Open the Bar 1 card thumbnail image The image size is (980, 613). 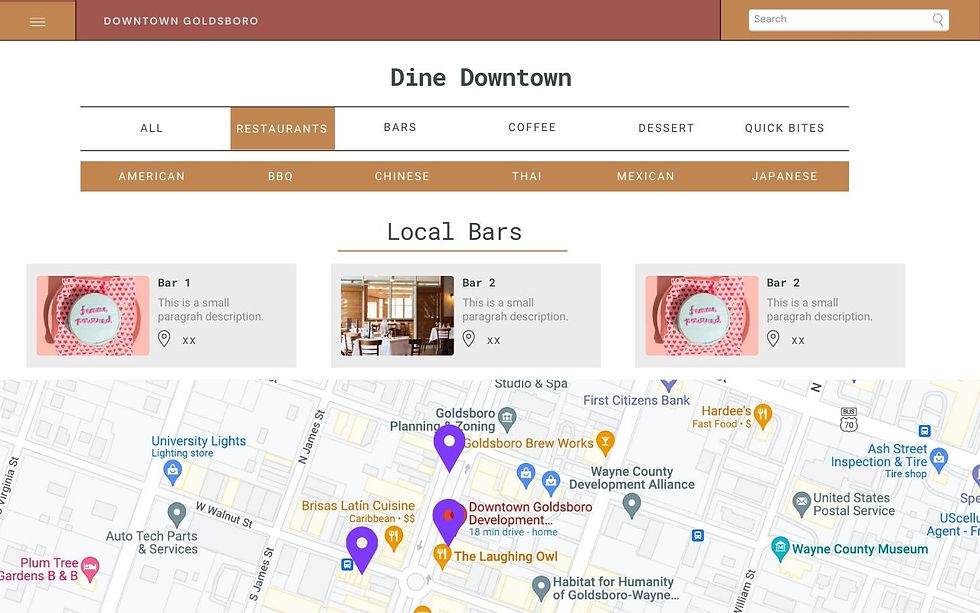[92, 316]
